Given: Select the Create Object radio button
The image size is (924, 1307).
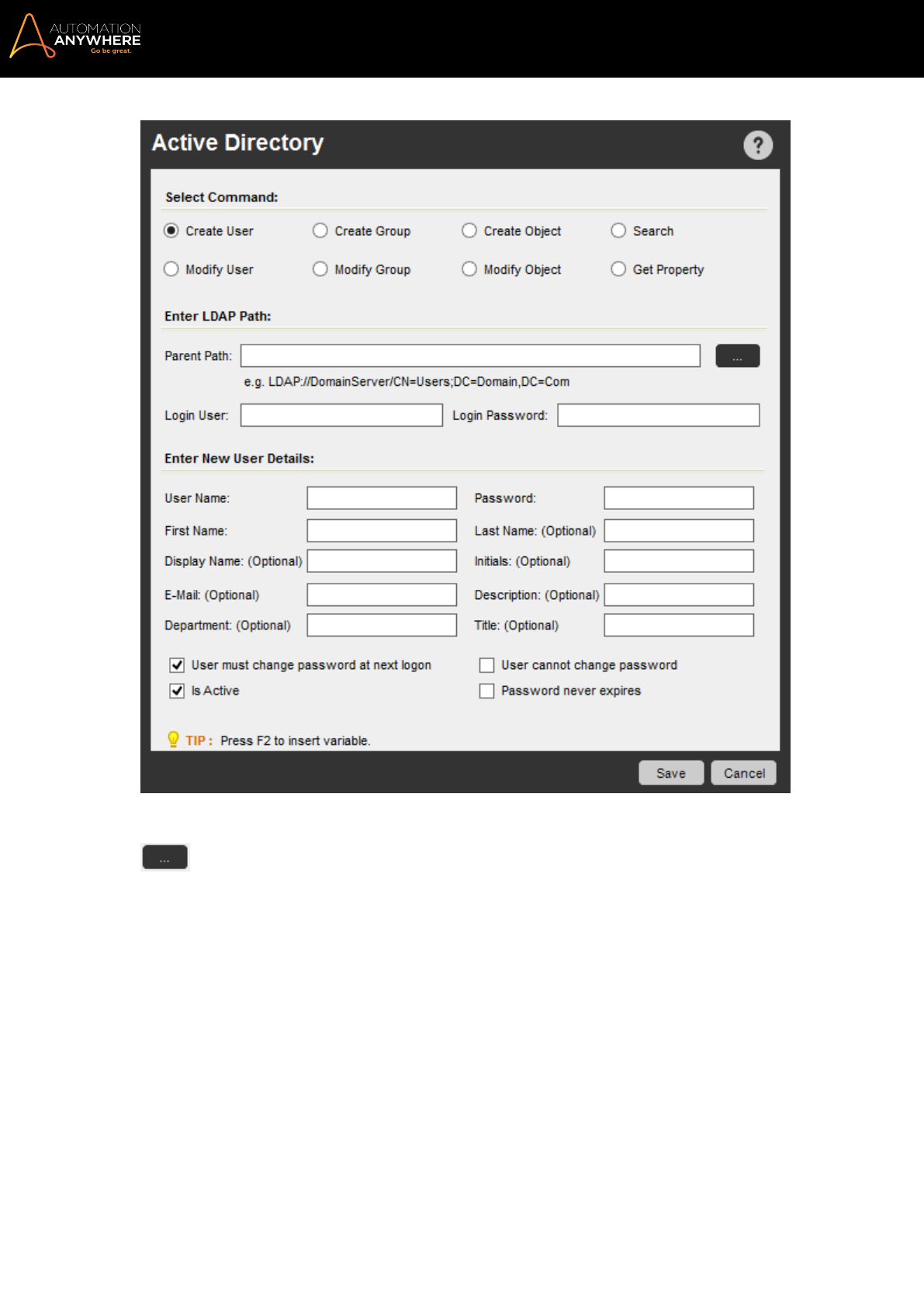Looking at the screenshot, I should pyautogui.click(x=469, y=231).
